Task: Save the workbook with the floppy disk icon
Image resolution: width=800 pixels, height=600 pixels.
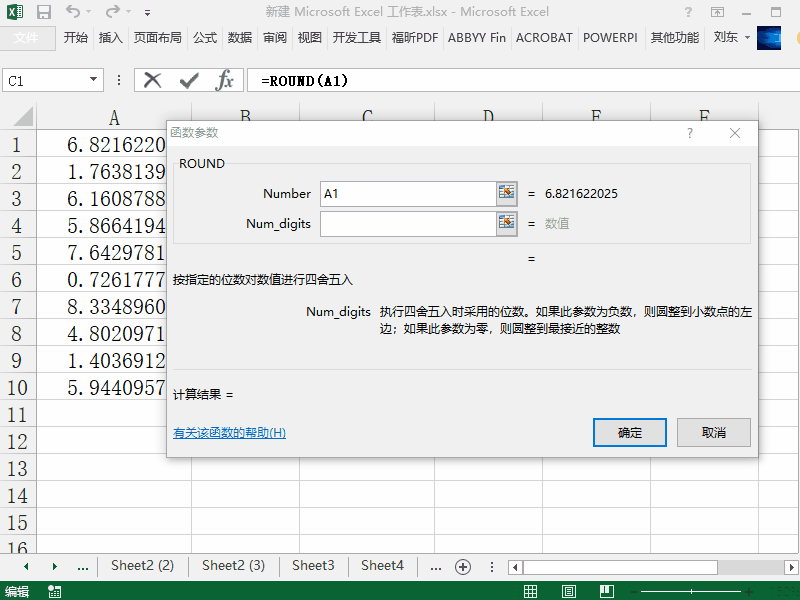Action: click(44, 12)
